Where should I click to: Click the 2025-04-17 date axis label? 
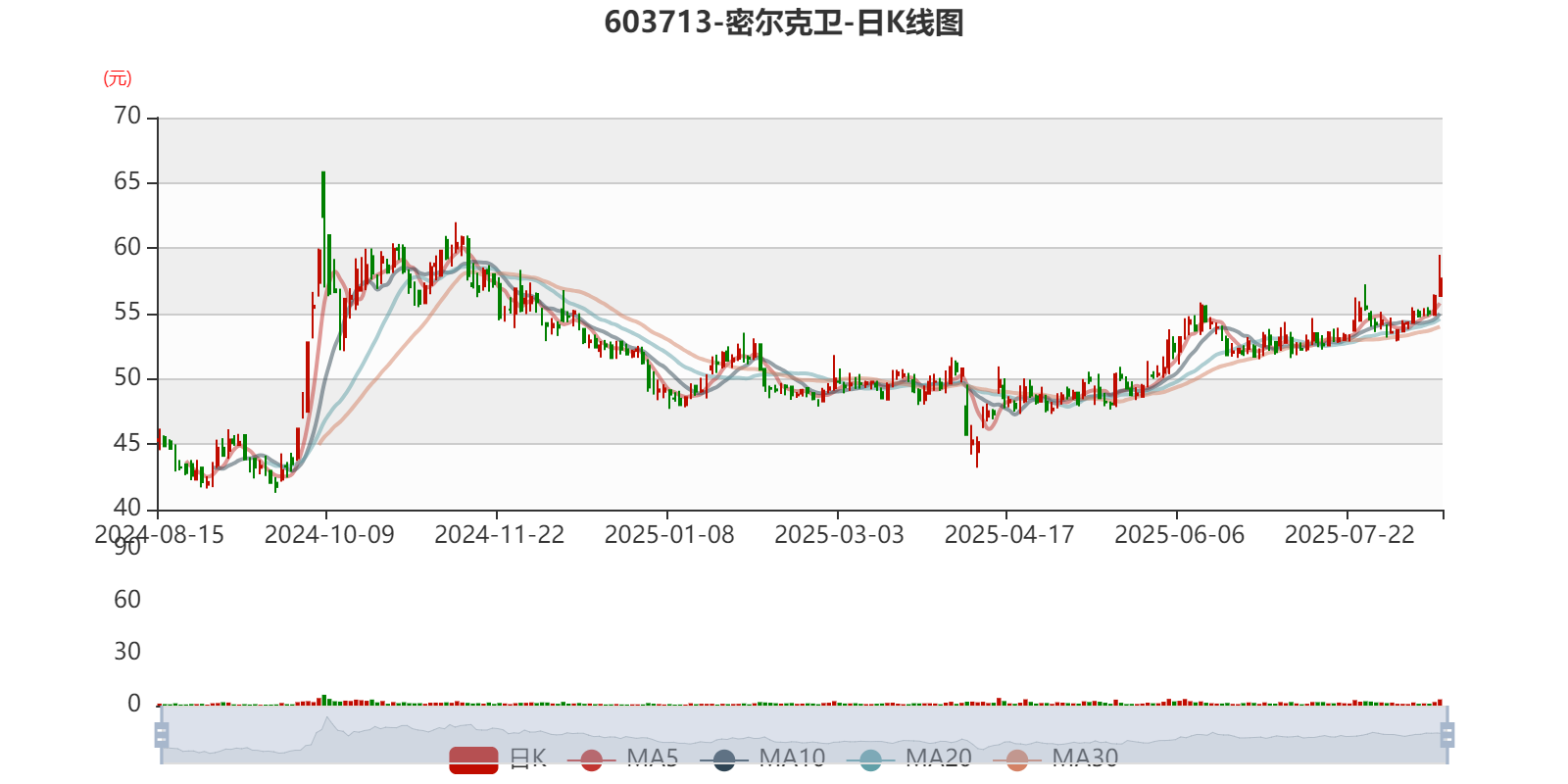click(1009, 535)
